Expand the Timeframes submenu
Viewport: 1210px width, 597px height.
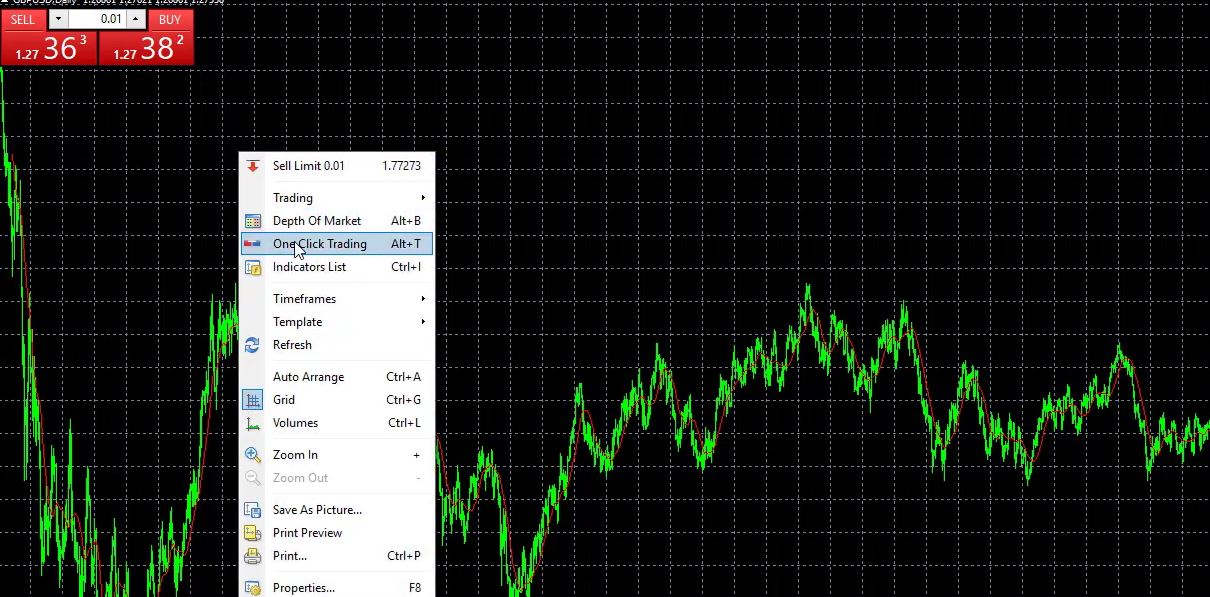[304, 299]
